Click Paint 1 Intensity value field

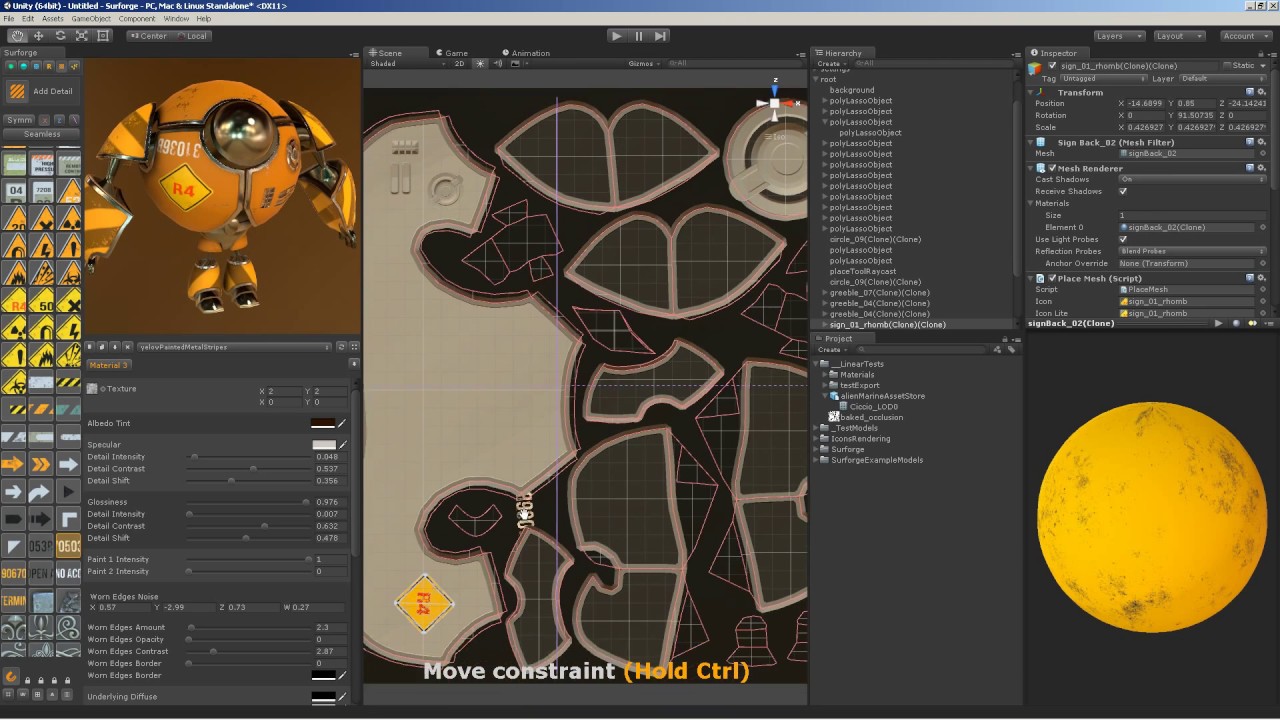(329, 559)
